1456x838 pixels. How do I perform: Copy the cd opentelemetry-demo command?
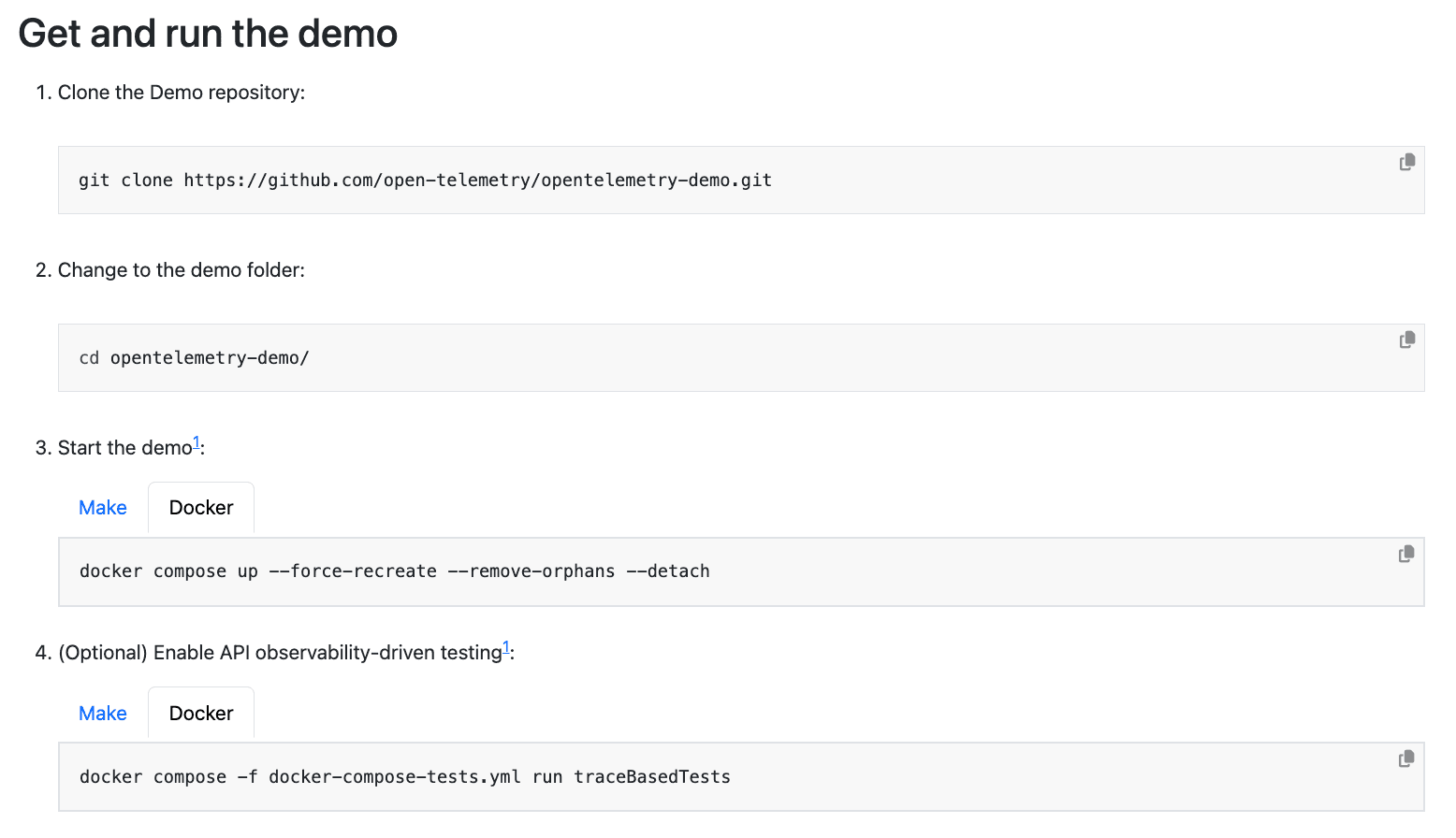(1406, 340)
